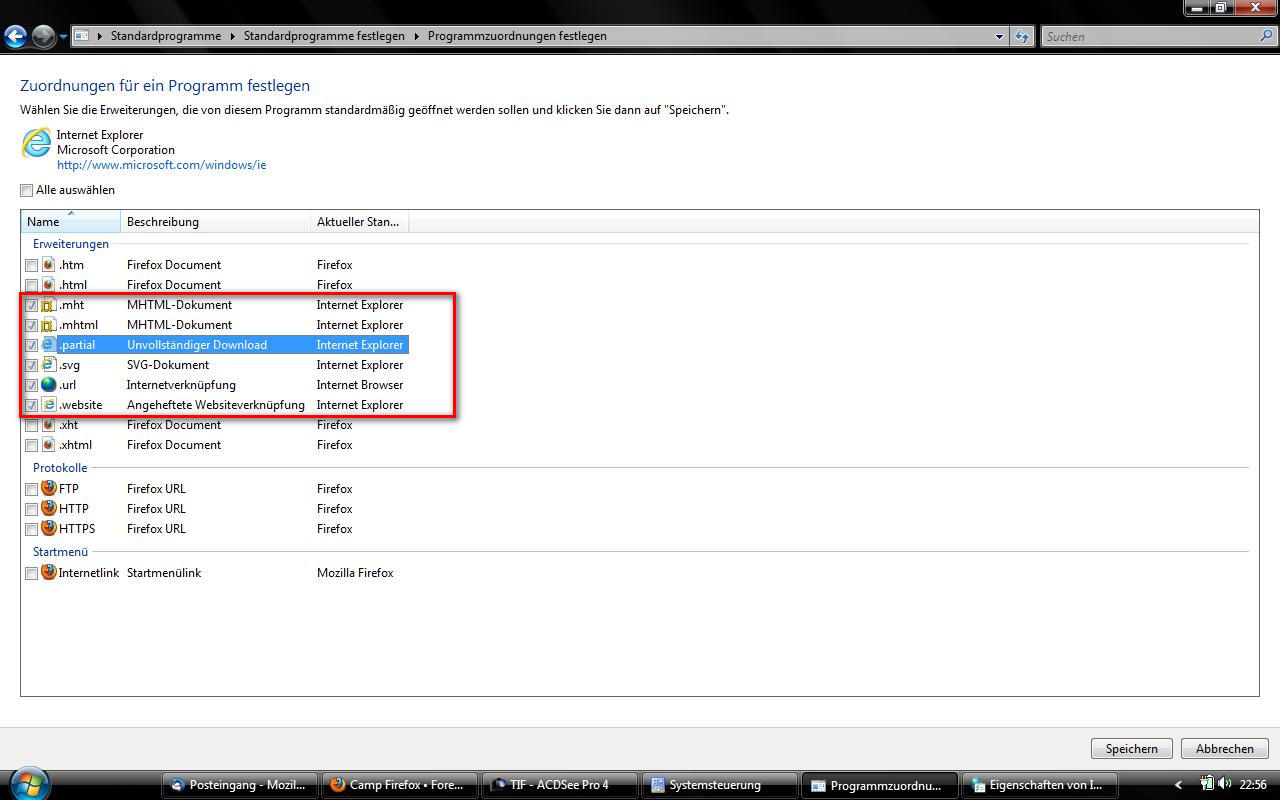The width and height of the screenshot is (1280, 800).
Task: Click the Firefox icon beside HTTP
Action: (x=48, y=509)
